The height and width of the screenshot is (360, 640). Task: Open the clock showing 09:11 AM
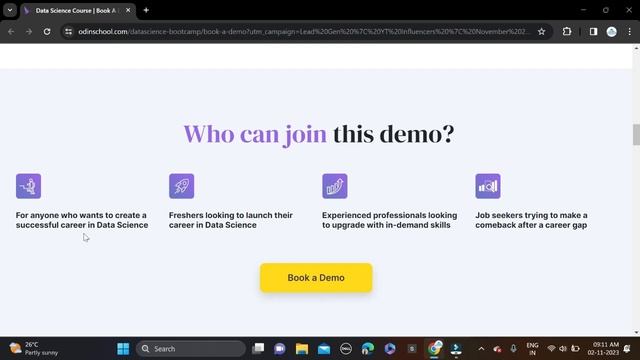pyautogui.click(x=603, y=349)
